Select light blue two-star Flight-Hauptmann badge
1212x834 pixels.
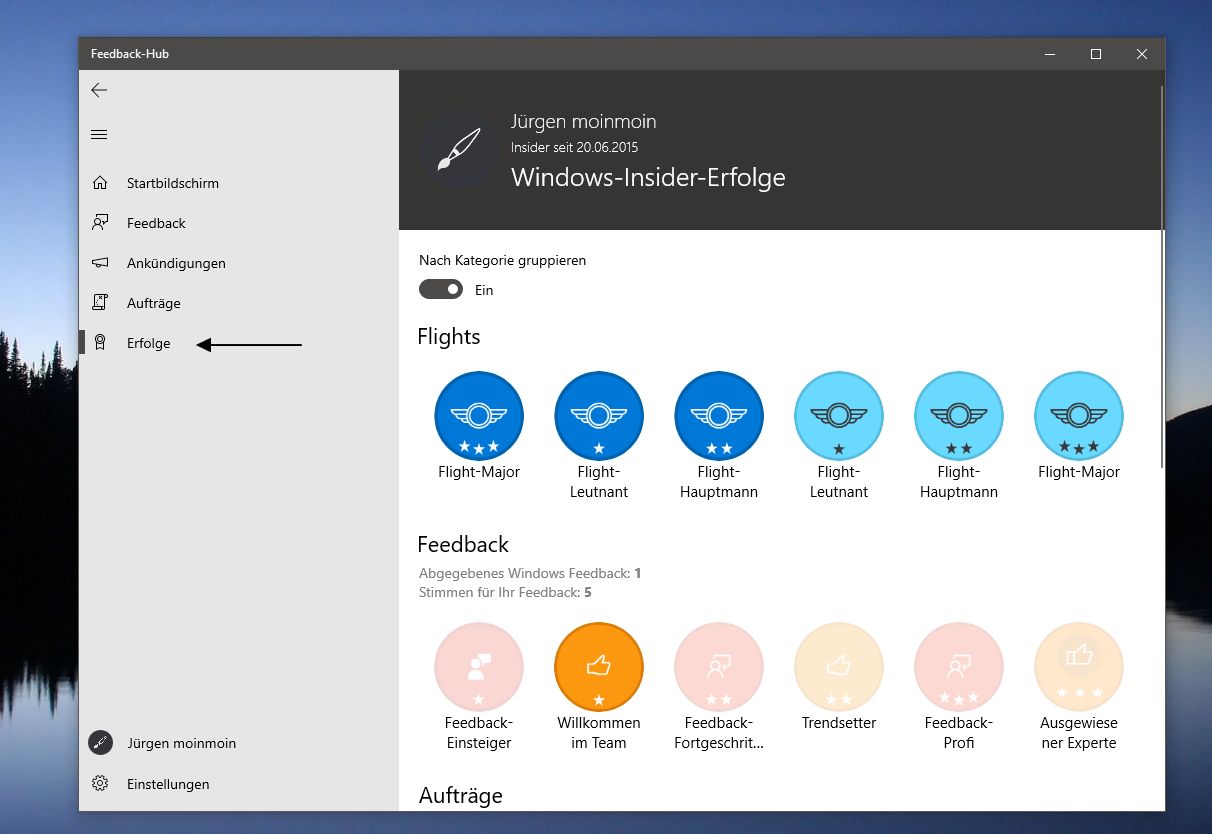[959, 416]
